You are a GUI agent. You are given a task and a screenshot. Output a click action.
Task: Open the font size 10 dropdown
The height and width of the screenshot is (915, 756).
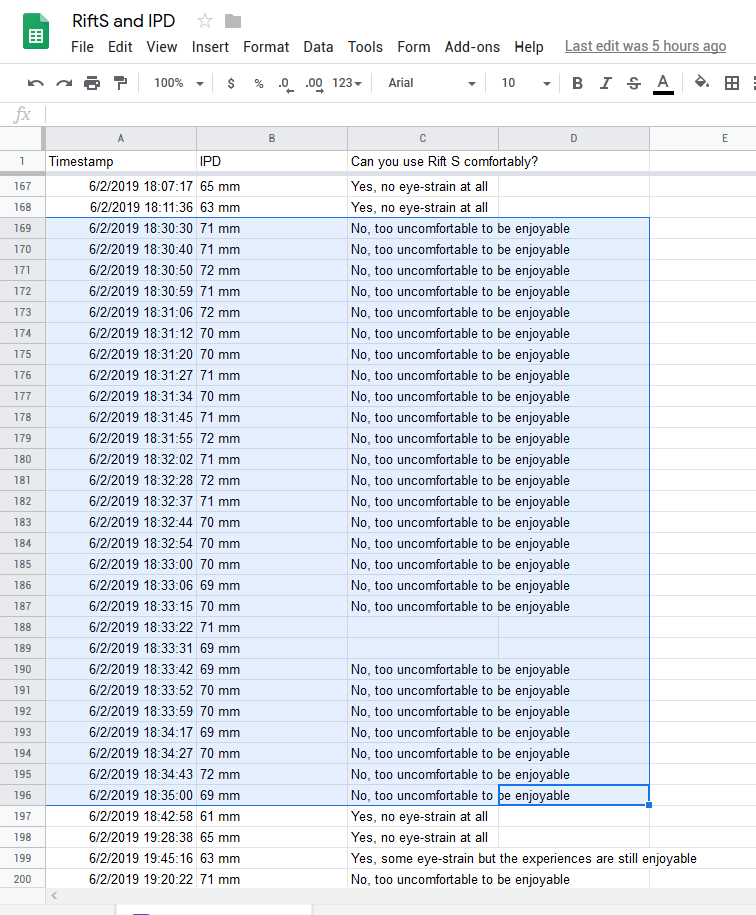pyautogui.click(x=526, y=83)
